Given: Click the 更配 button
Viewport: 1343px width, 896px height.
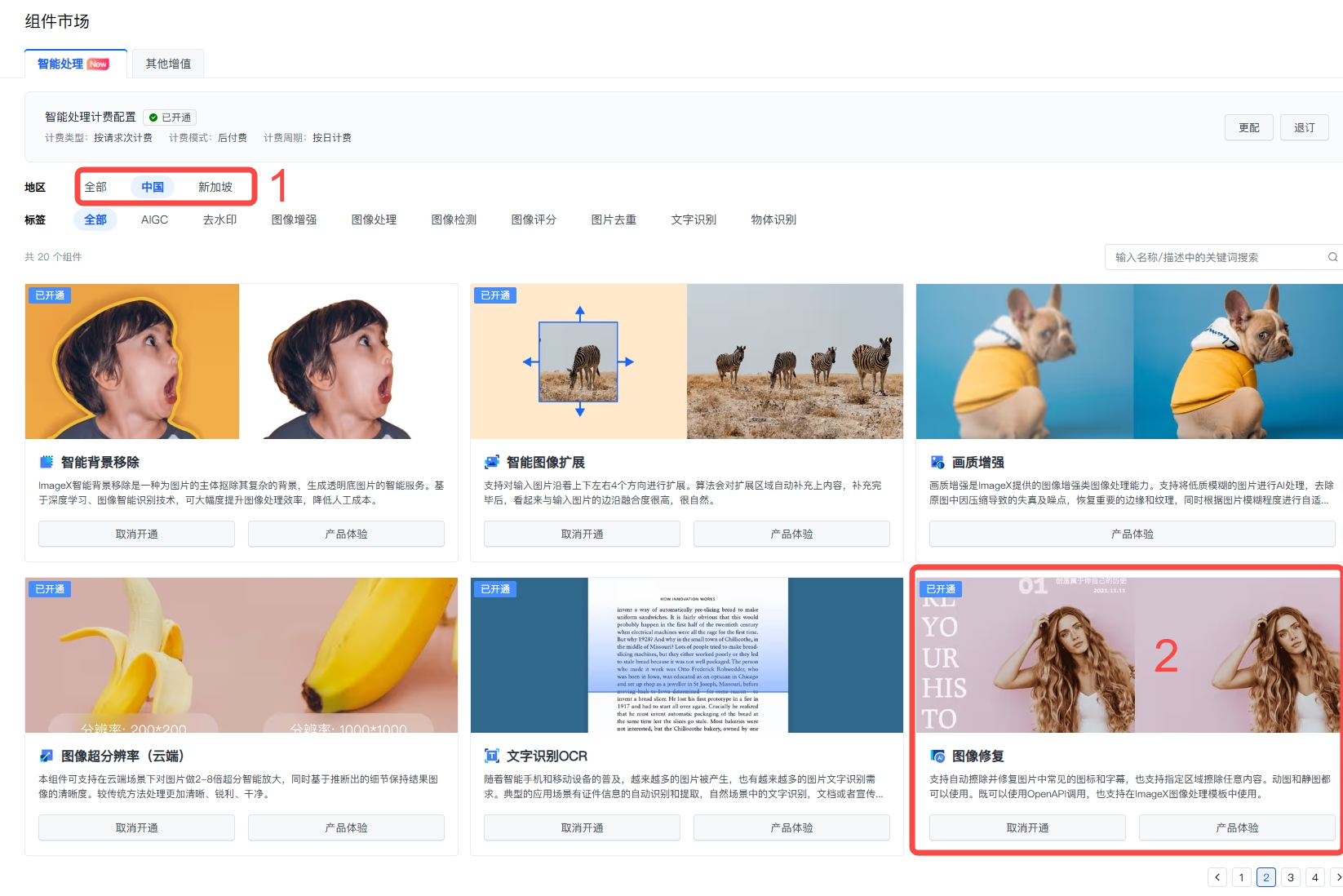Looking at the screenshot, I should tap(1248, 127).
